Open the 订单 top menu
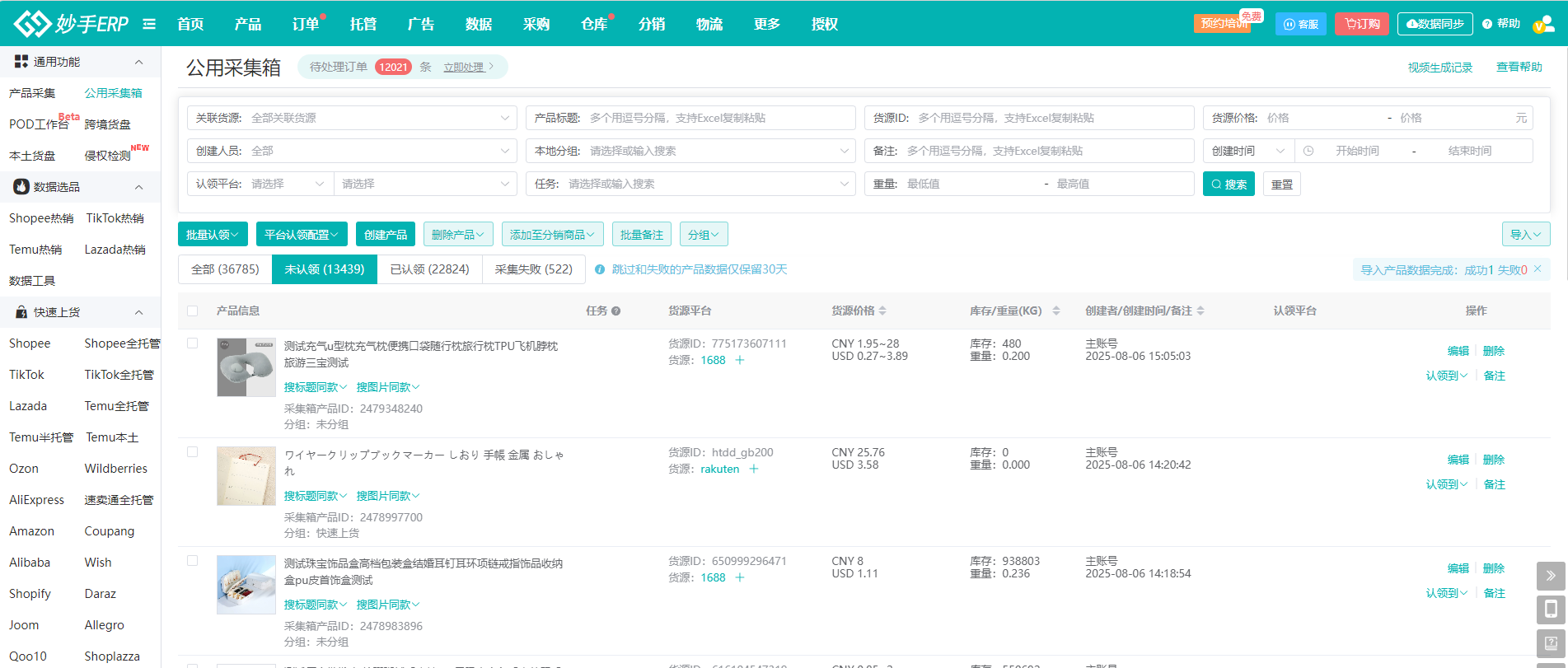The image size is (1568, 668). pyautogui.click(x=306, y=24)
